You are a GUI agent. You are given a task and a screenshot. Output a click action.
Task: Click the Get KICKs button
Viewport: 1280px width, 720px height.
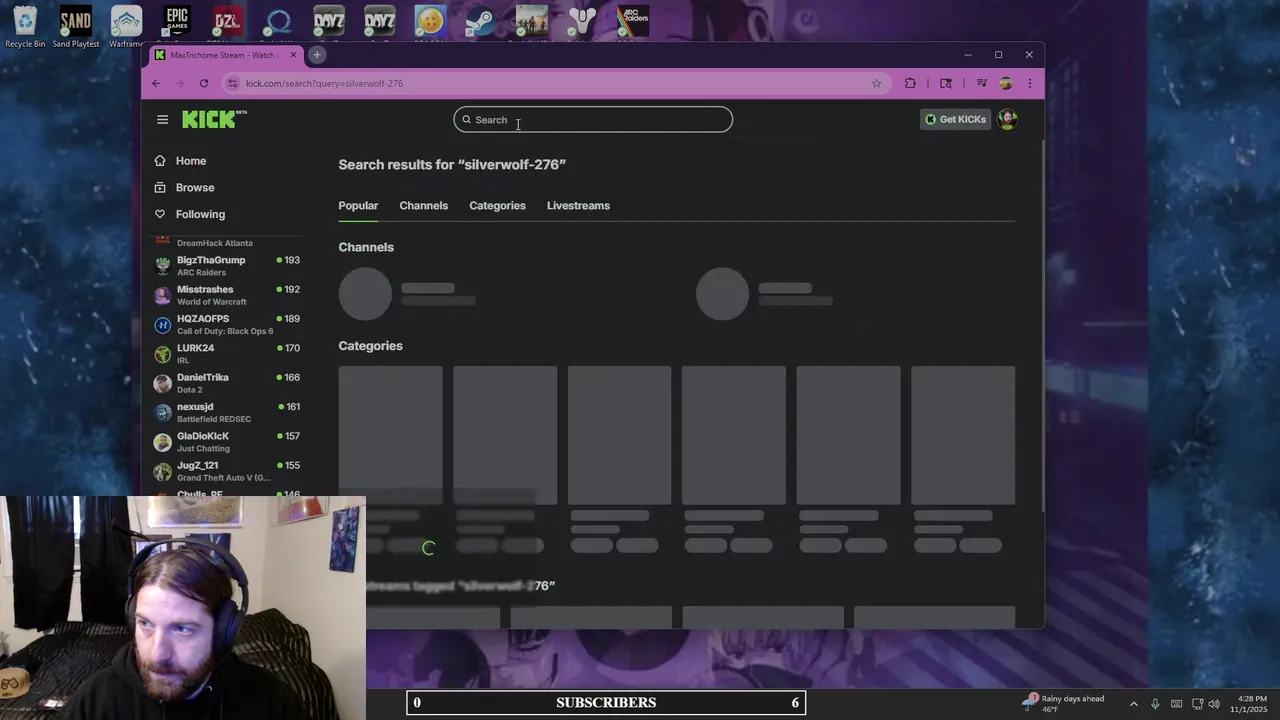[x=955, y=119]
